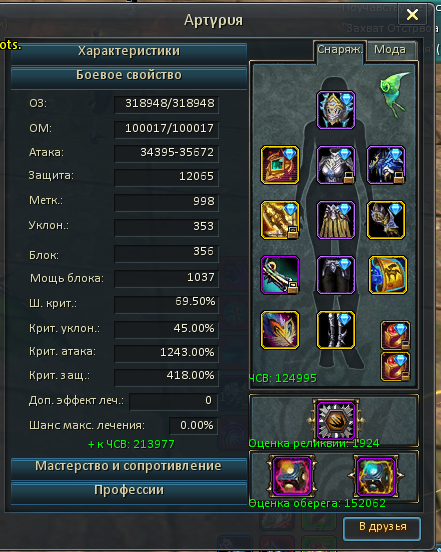Click the feather wings equipment icon

tap(280, 330)
